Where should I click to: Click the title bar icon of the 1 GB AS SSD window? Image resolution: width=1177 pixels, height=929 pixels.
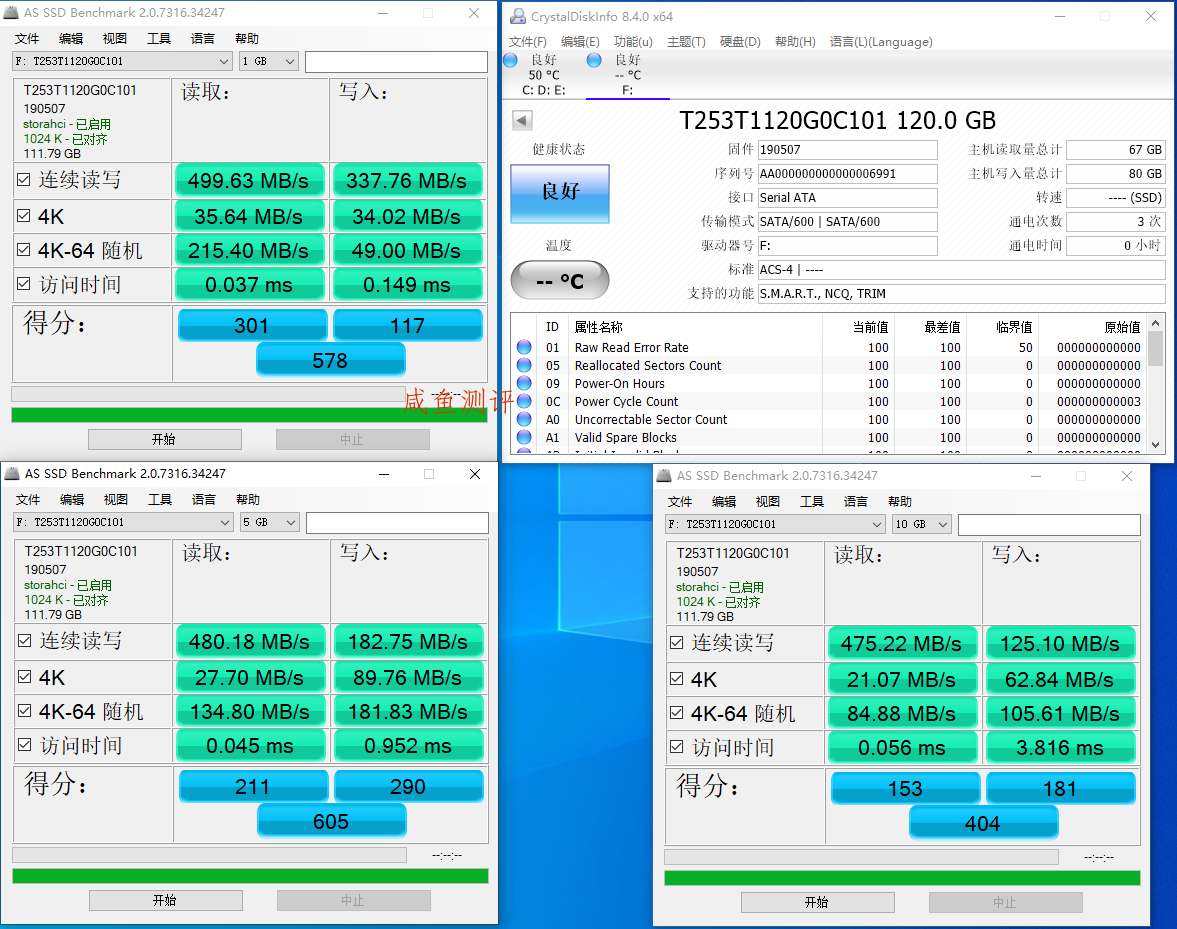pos(11,13)
